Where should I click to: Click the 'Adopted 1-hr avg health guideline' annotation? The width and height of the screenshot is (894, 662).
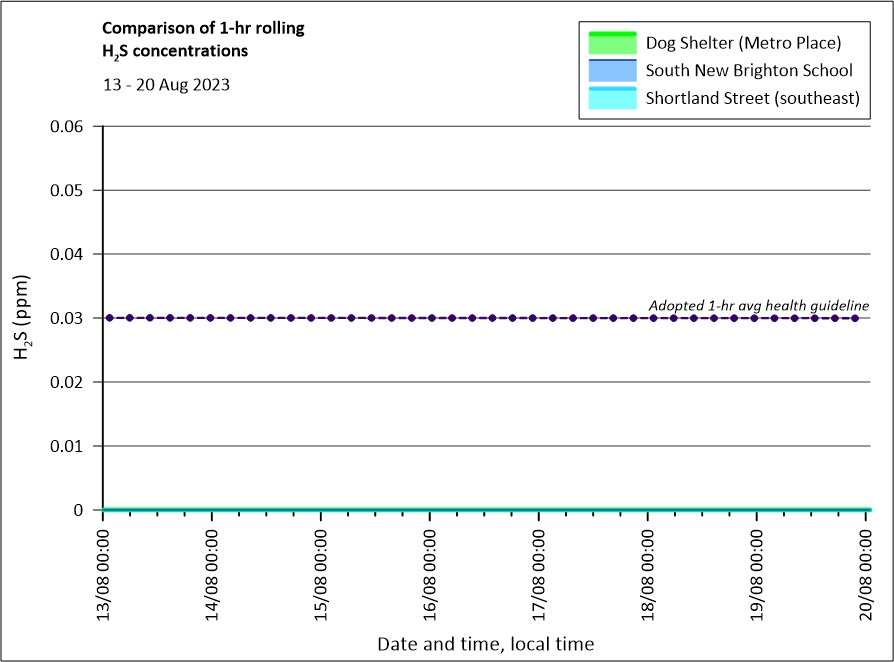point(759,305)
